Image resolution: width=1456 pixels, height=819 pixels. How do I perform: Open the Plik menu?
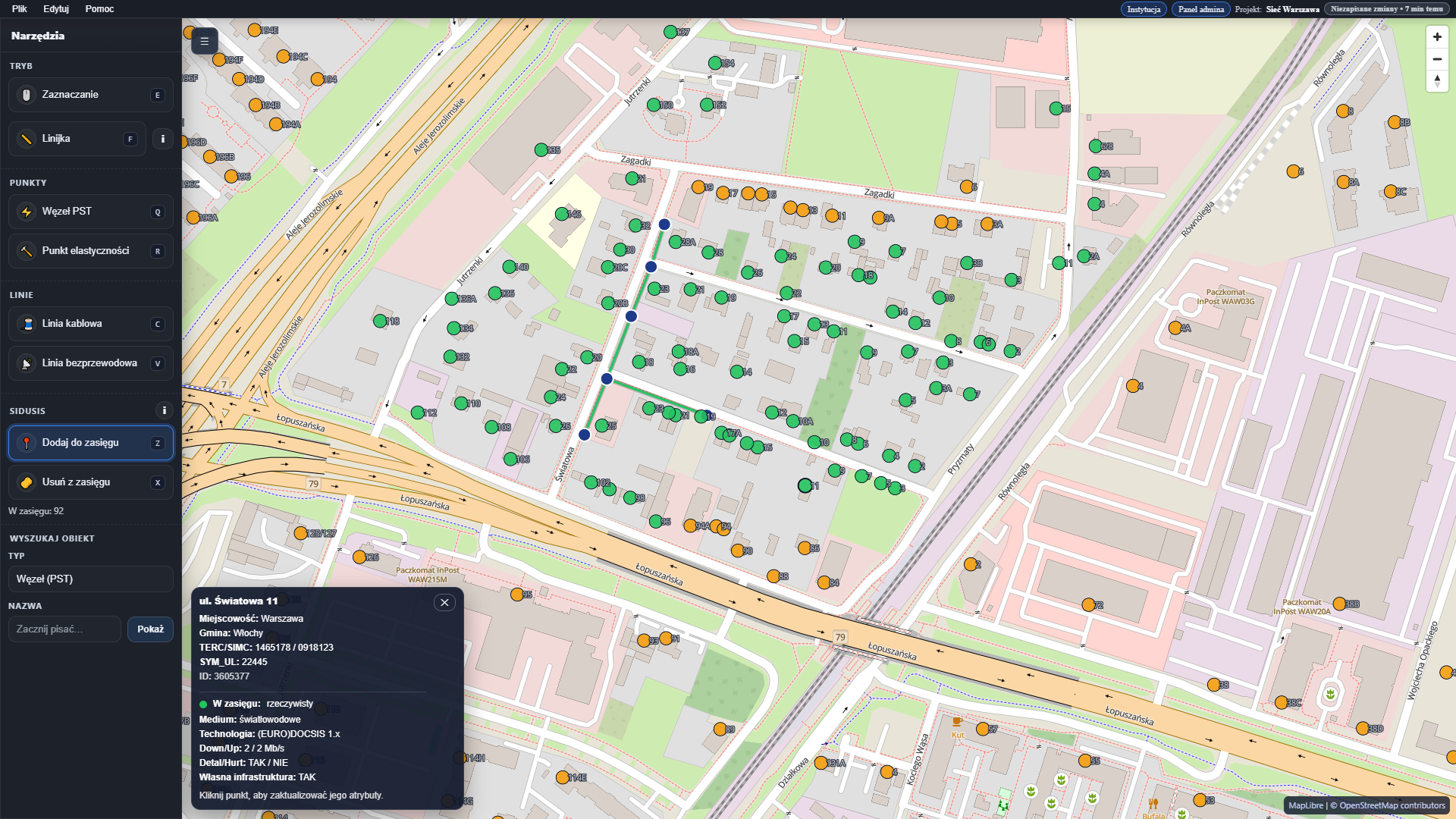click(20, 9)
